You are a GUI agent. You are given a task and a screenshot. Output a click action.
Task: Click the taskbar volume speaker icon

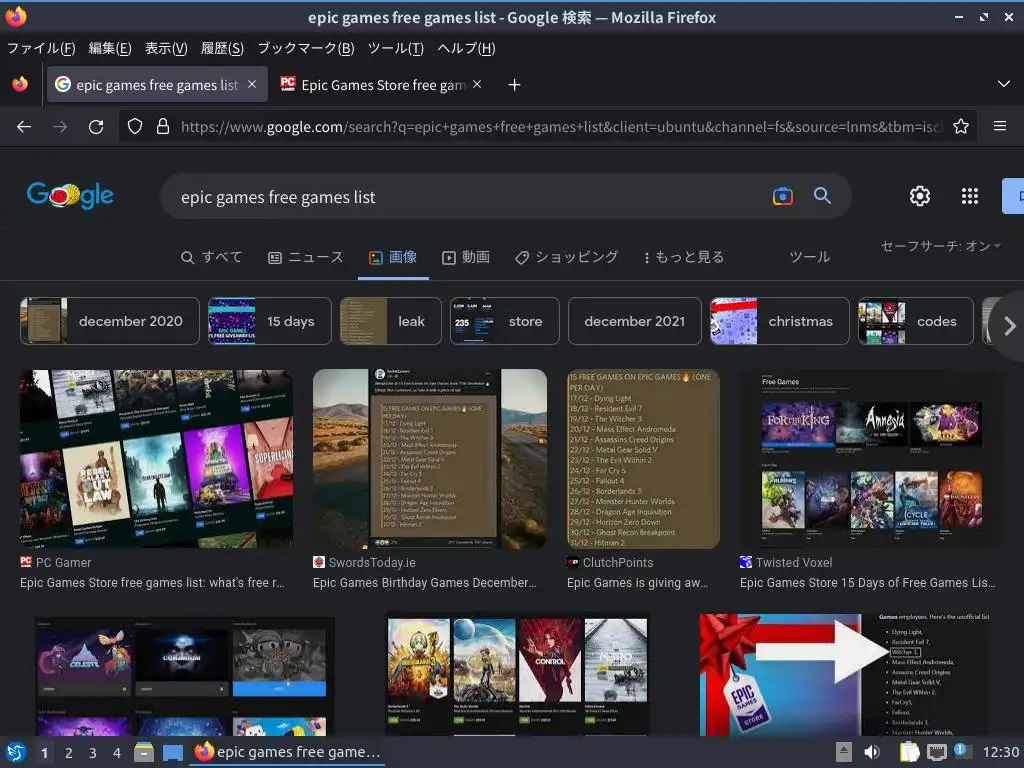[872, 752]
